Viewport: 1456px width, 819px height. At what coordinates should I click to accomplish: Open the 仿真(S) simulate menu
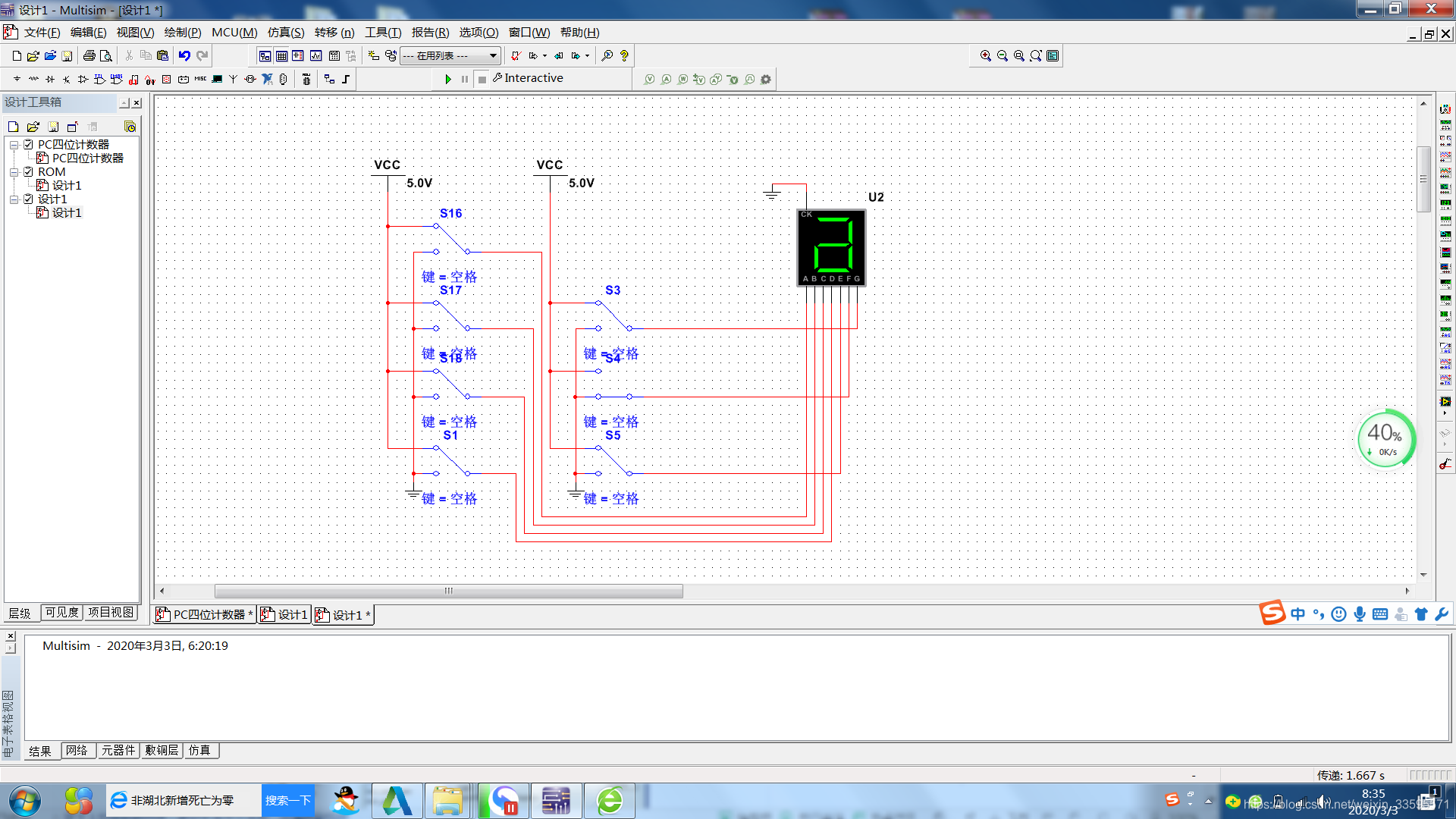[285, 33]
